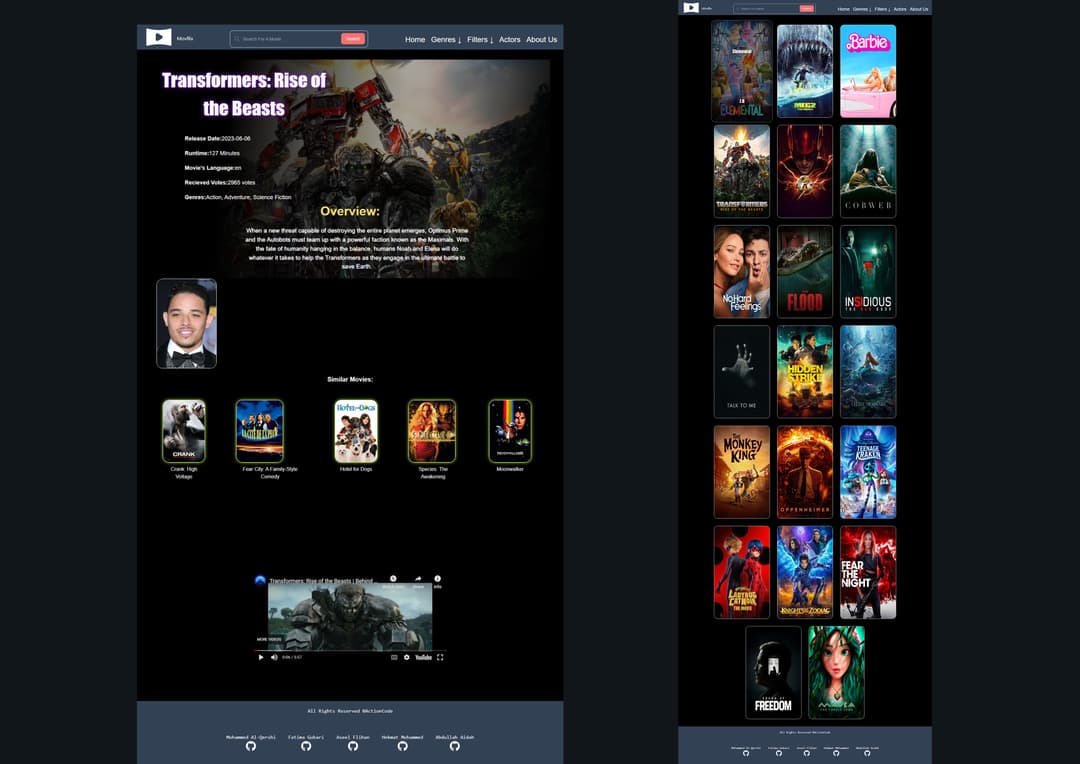
Task: Open the last GitHub icon in grid page footer
Action: click(867, 753)
